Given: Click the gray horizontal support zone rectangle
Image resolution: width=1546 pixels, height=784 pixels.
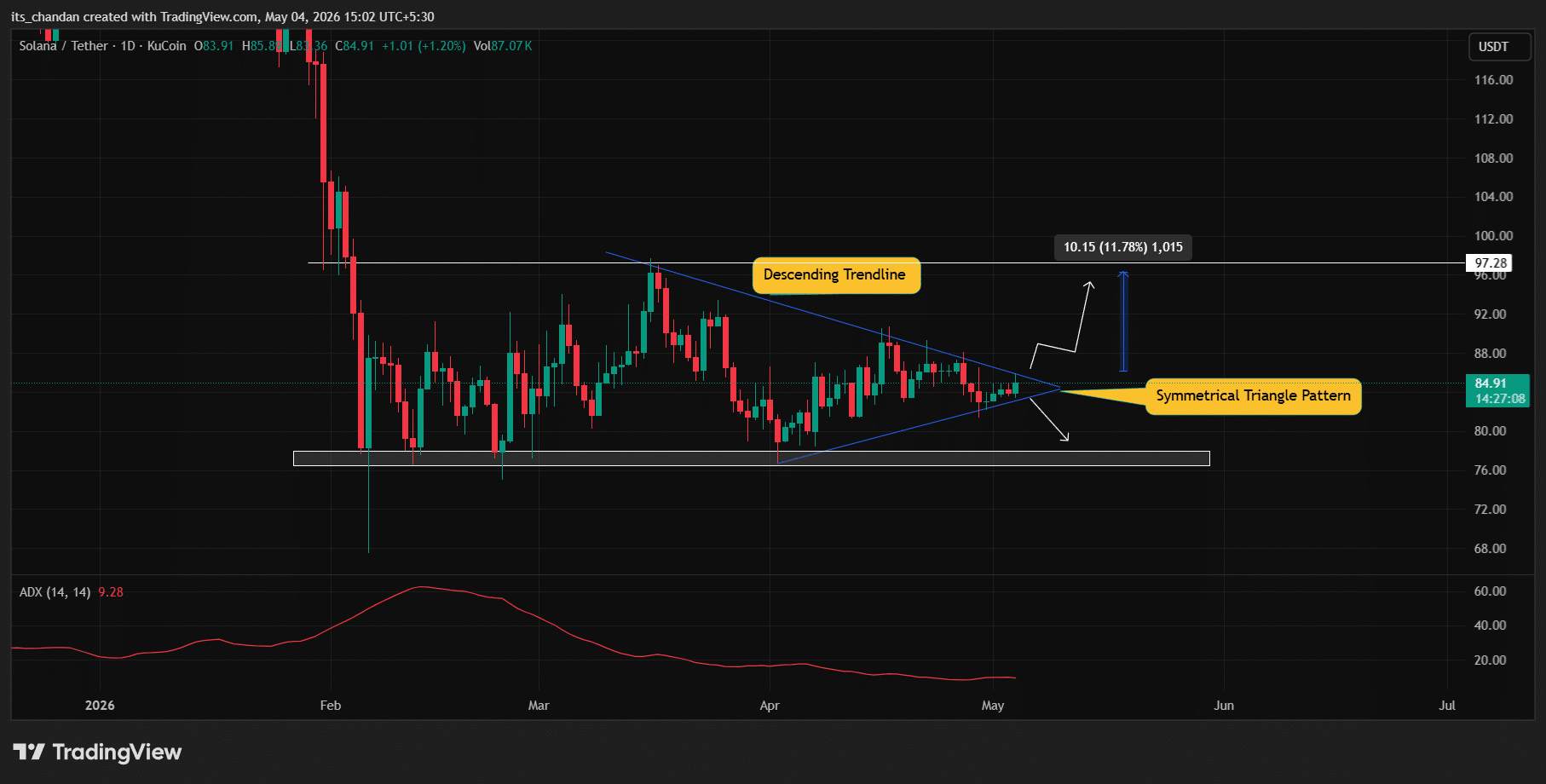Looking at the screenshot, I should [x=751, y=458].
